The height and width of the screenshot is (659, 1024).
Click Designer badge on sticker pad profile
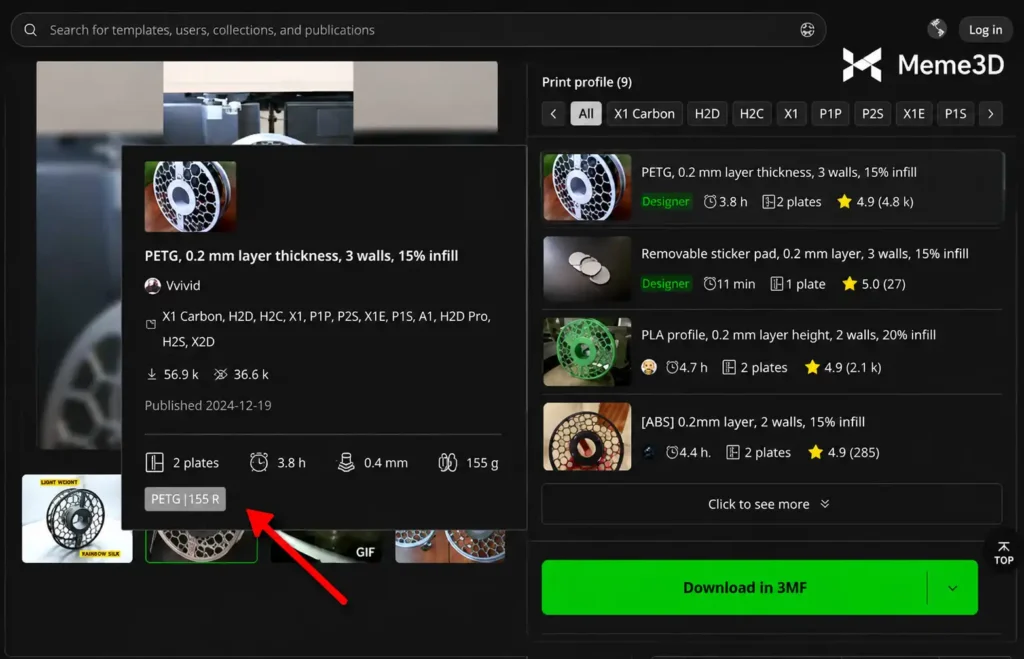point(665,283)
